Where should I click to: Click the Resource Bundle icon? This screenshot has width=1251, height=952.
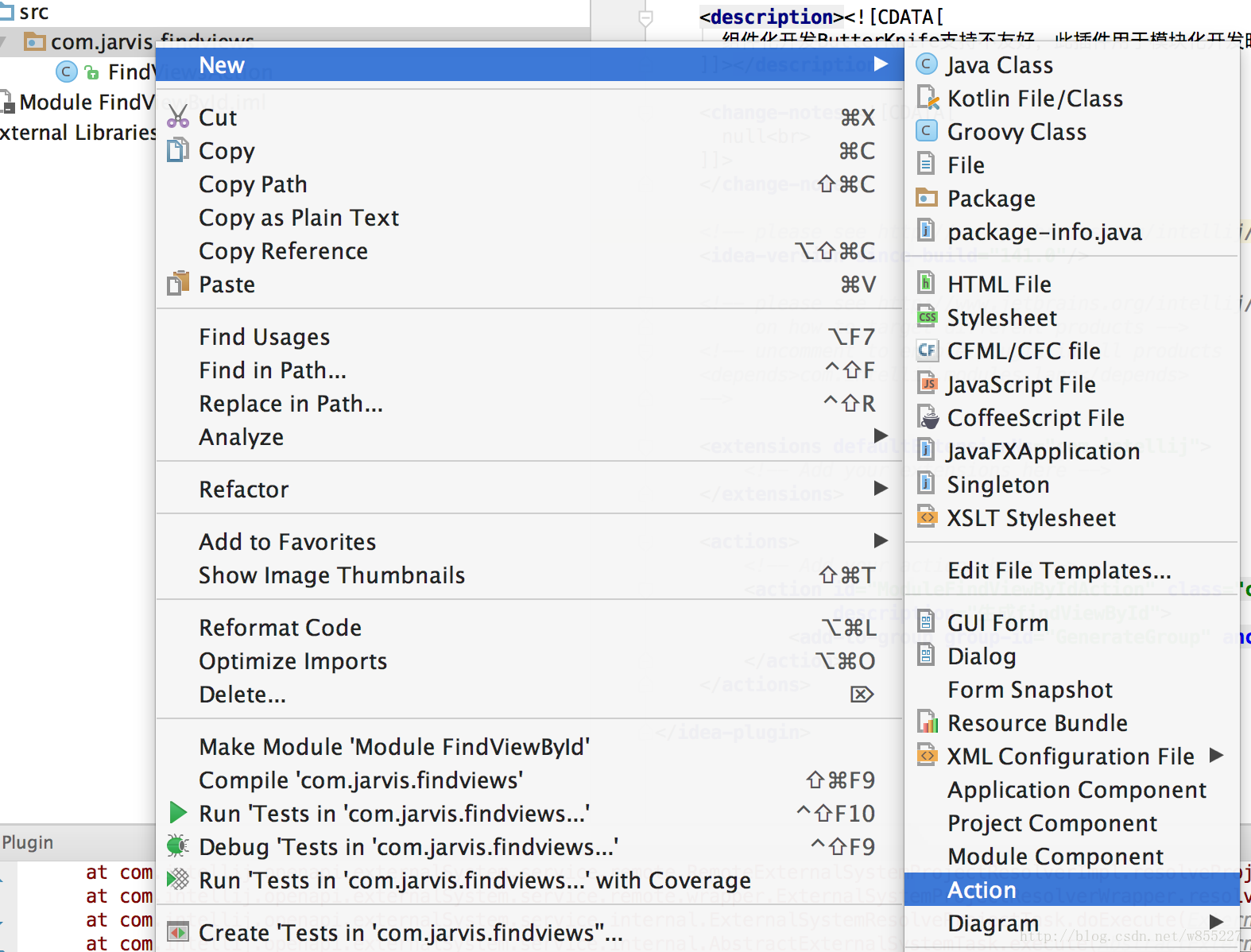tap(927, 722)
